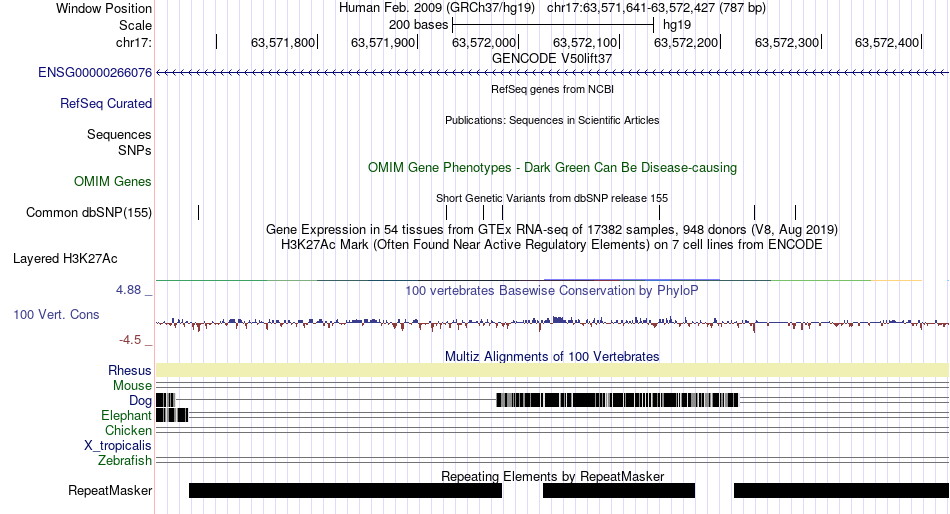Click the Multiz Alignments of 100 Vertebrates title
Image resolution: width=950 pixels, height=514 pixels.
click(552, 356)
